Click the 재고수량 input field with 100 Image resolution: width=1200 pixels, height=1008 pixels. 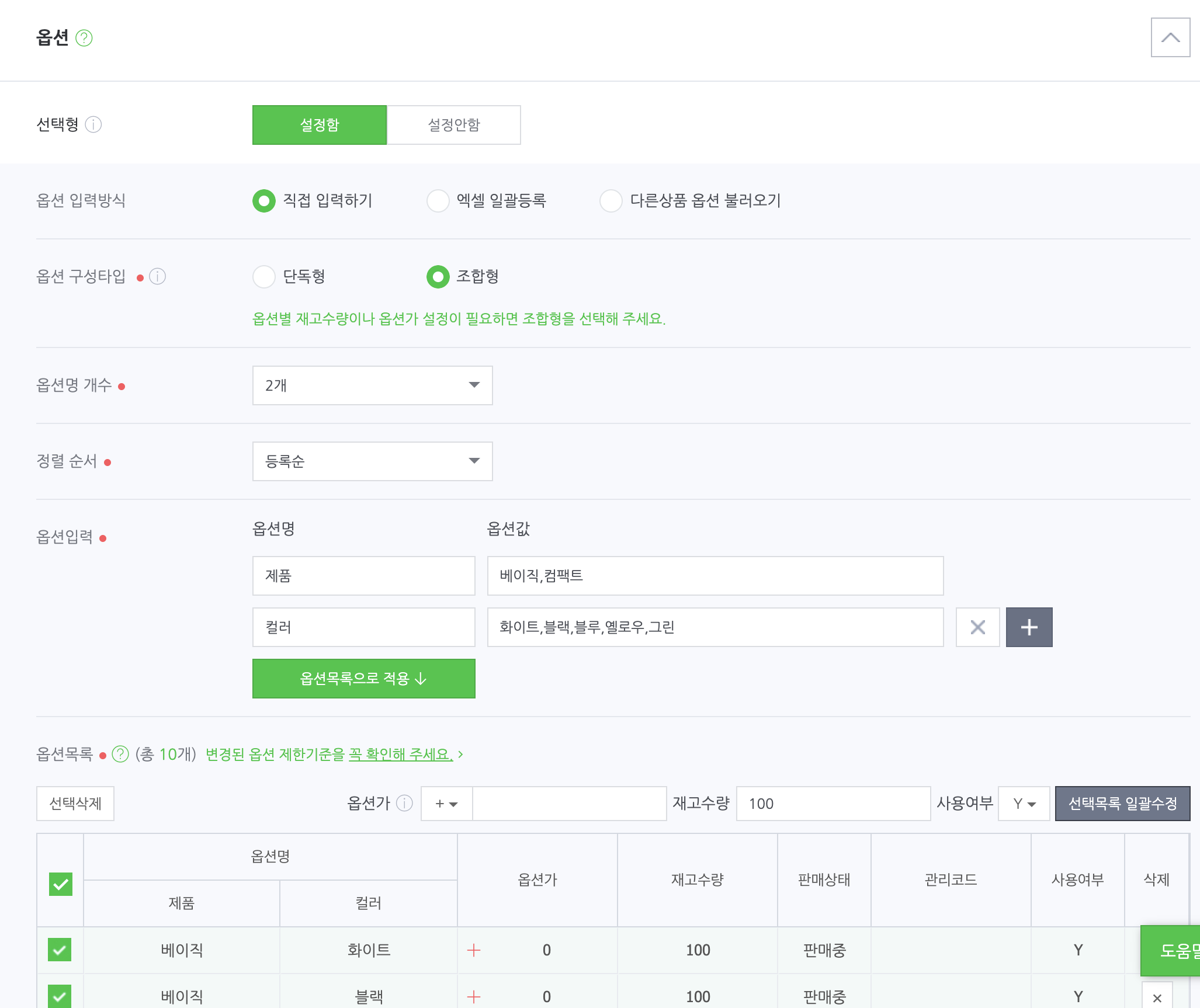pos(833,804)
